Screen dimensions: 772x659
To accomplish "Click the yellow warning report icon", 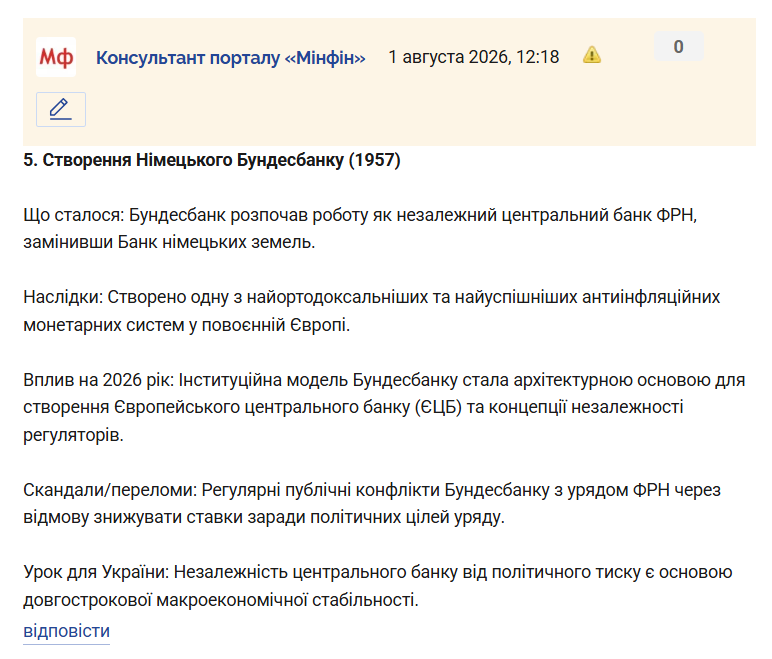I will click(x=592, y=55).
